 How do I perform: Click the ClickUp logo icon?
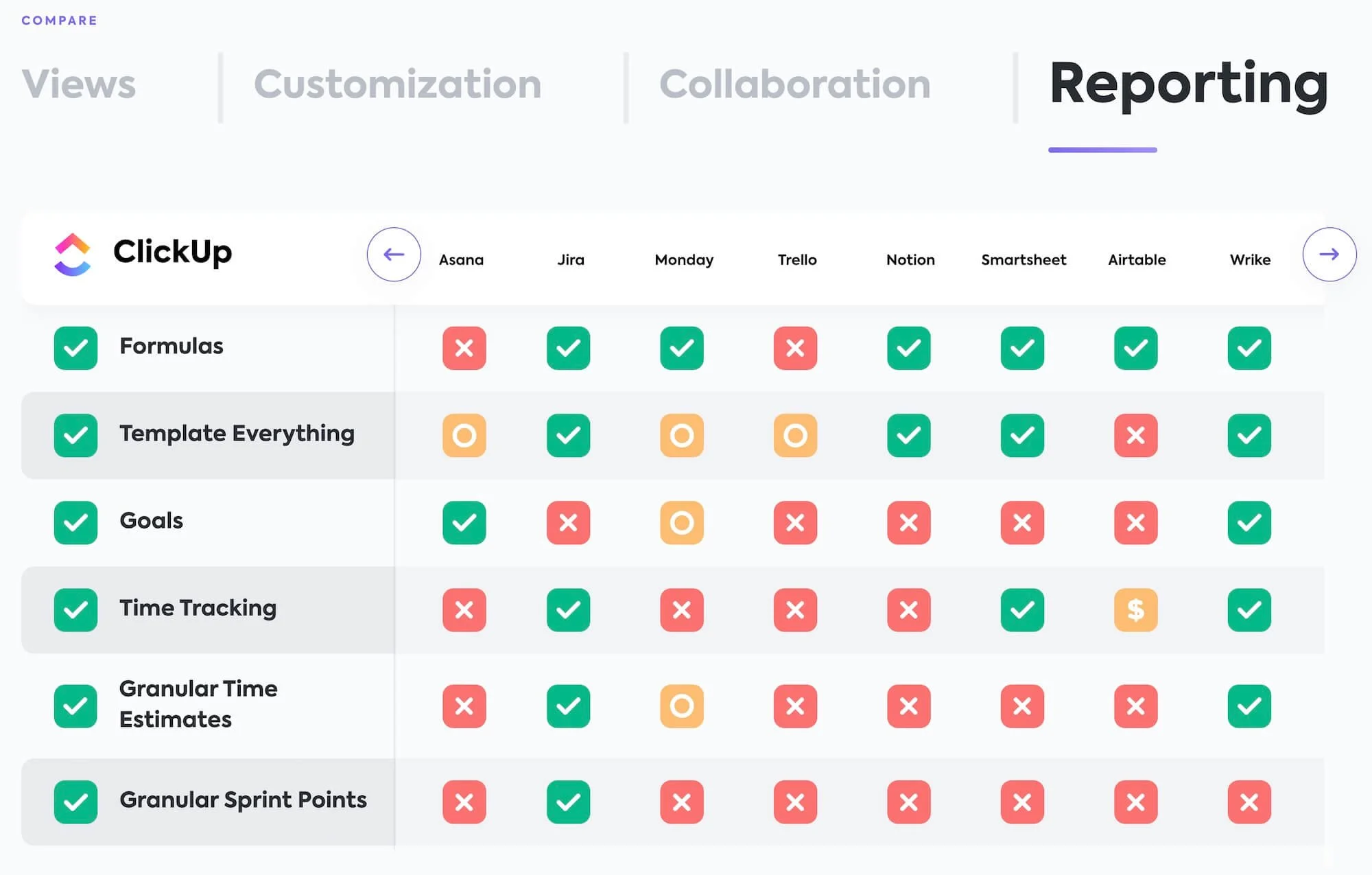pyautogui.click(x=73, y=255)
